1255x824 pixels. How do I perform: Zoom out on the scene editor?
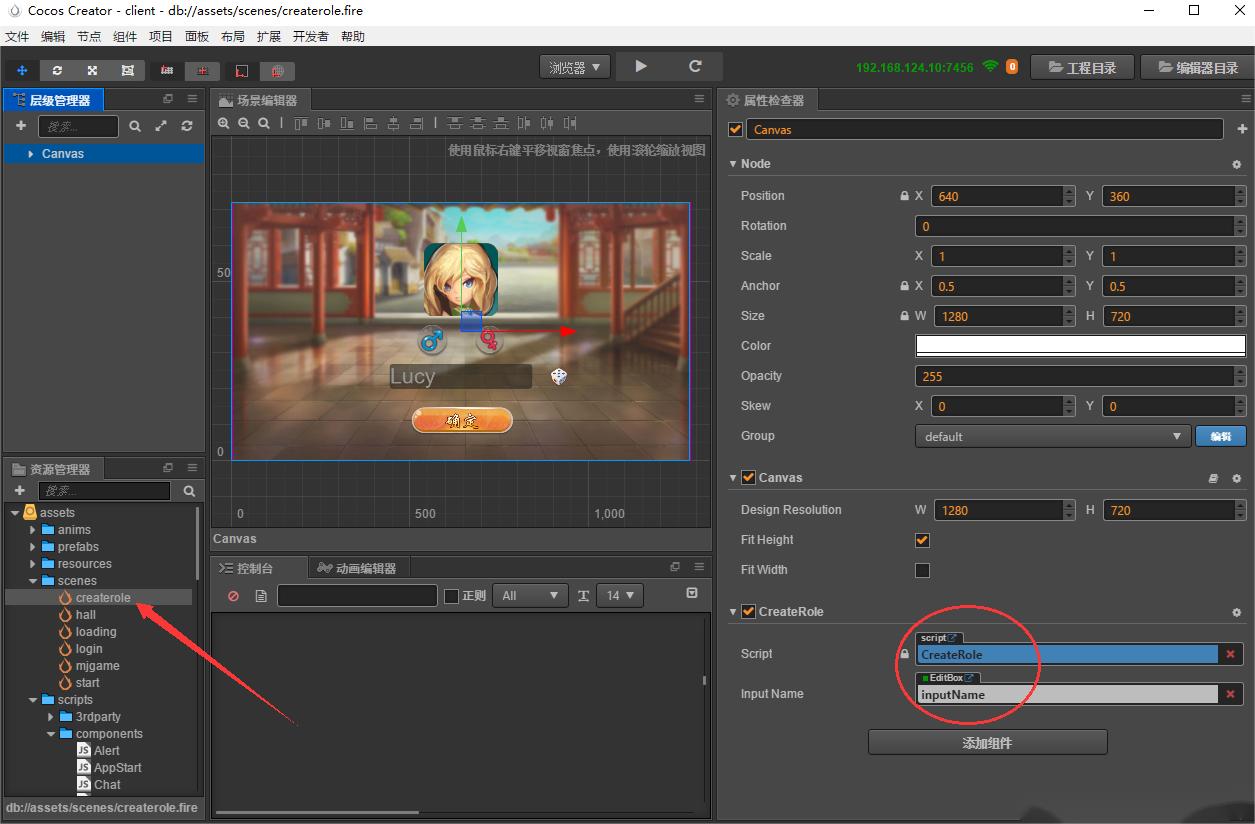[244, 123]
